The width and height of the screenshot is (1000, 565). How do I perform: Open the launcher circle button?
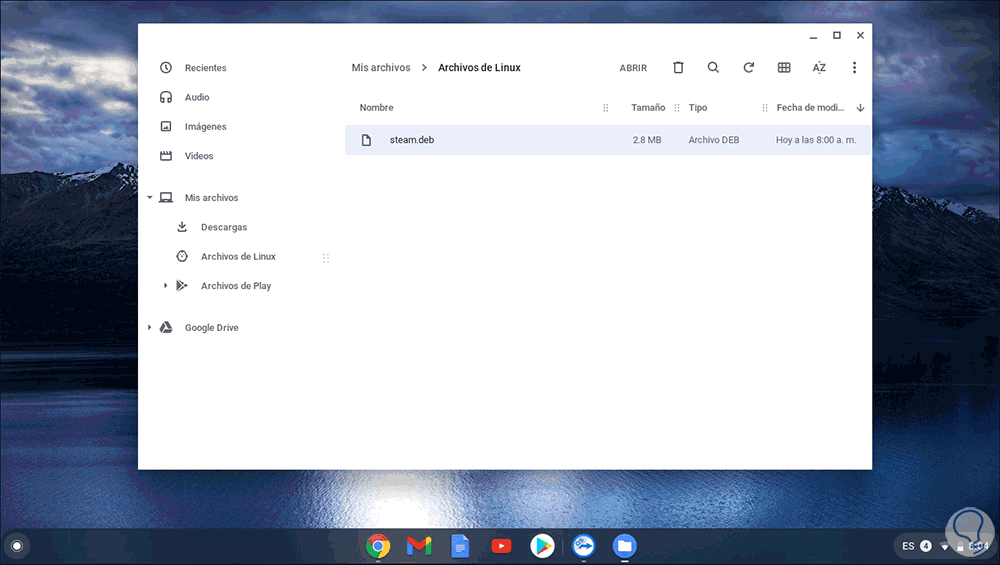(x=17, y=546)
